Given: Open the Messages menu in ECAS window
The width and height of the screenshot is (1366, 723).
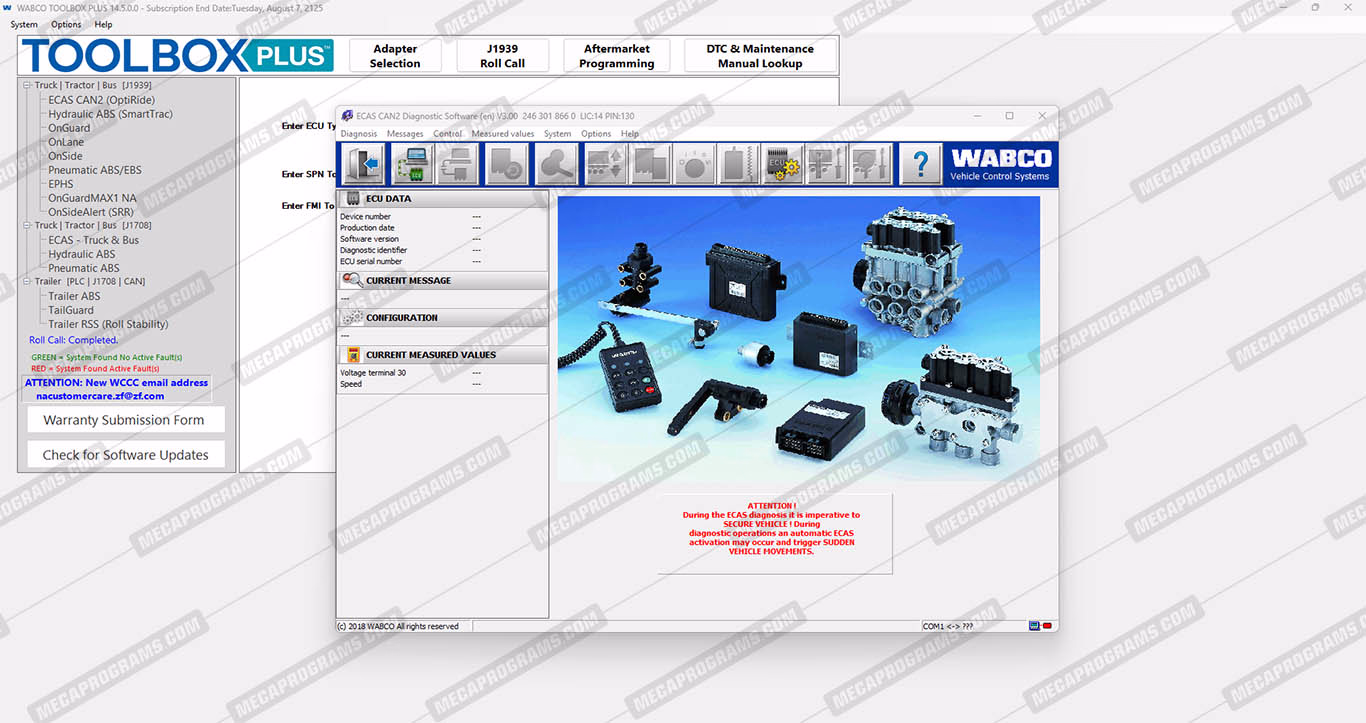Looking at the screenshot, I should click(x=405, y=134).
